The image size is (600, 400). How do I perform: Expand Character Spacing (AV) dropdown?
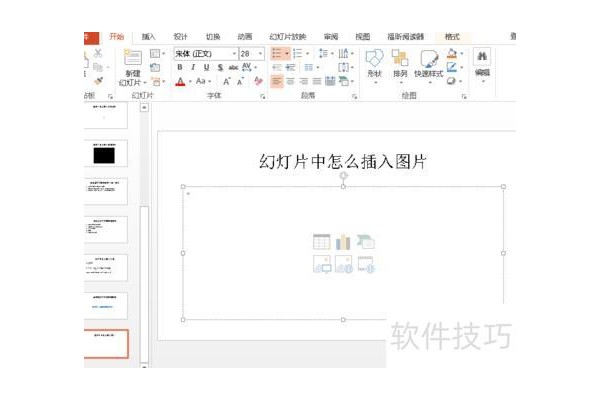[x=256, y=67]
